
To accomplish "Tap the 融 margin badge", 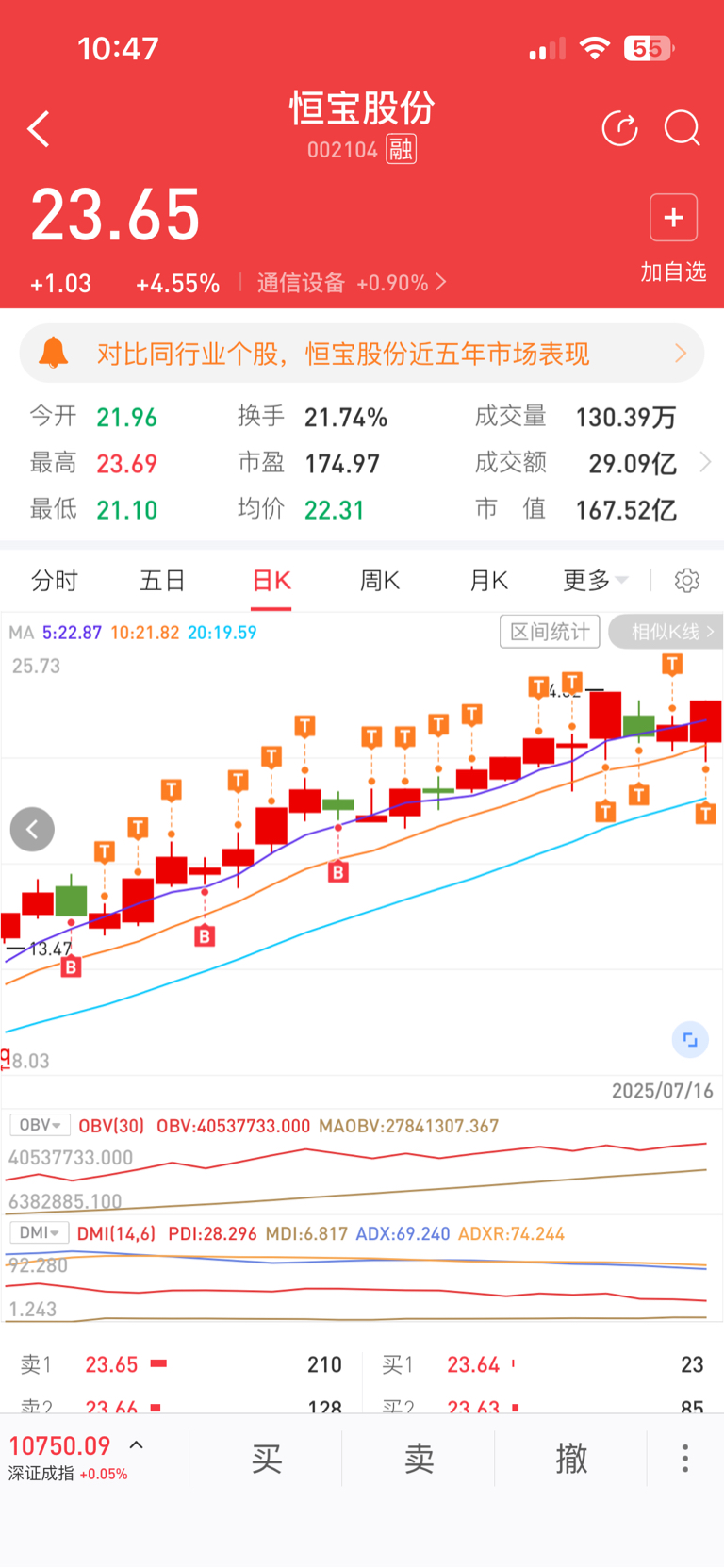I will pos(402,149).
